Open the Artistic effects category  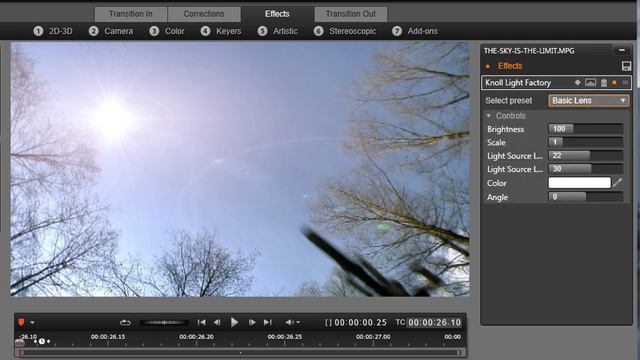click(x=278, y=31)
